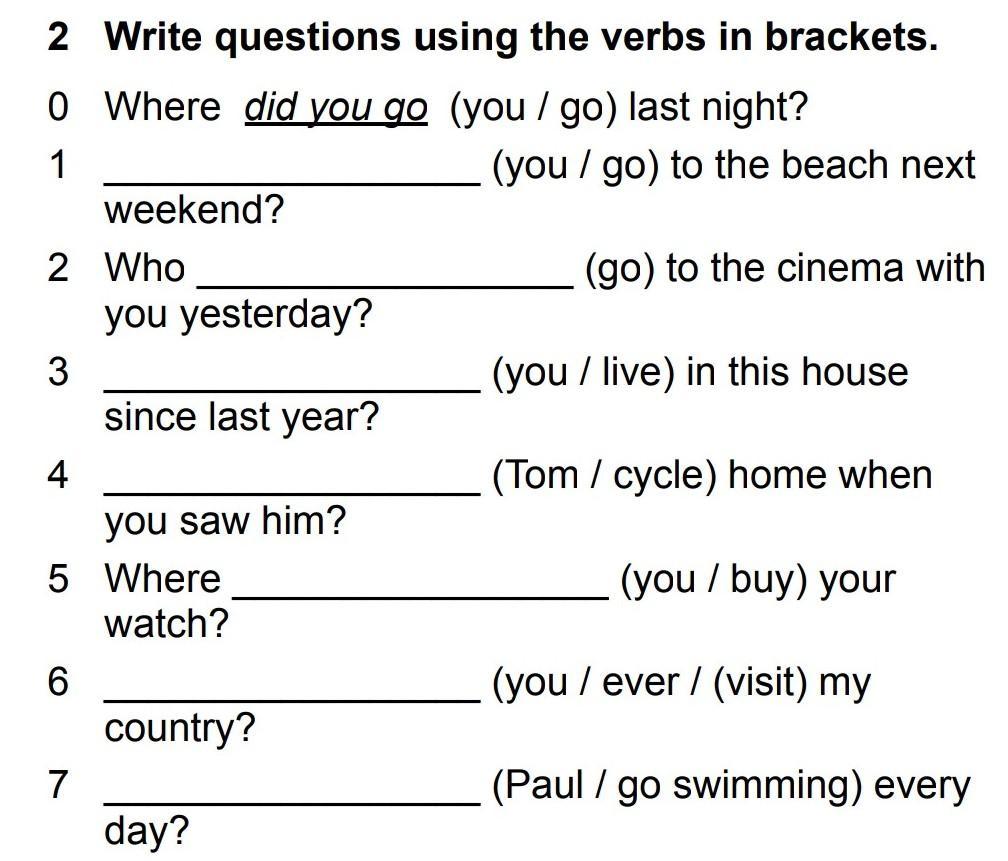Click the word 'country?' in question 6
The height and width of the screenshot is (861, 1008).
click(x=180, y=729)
